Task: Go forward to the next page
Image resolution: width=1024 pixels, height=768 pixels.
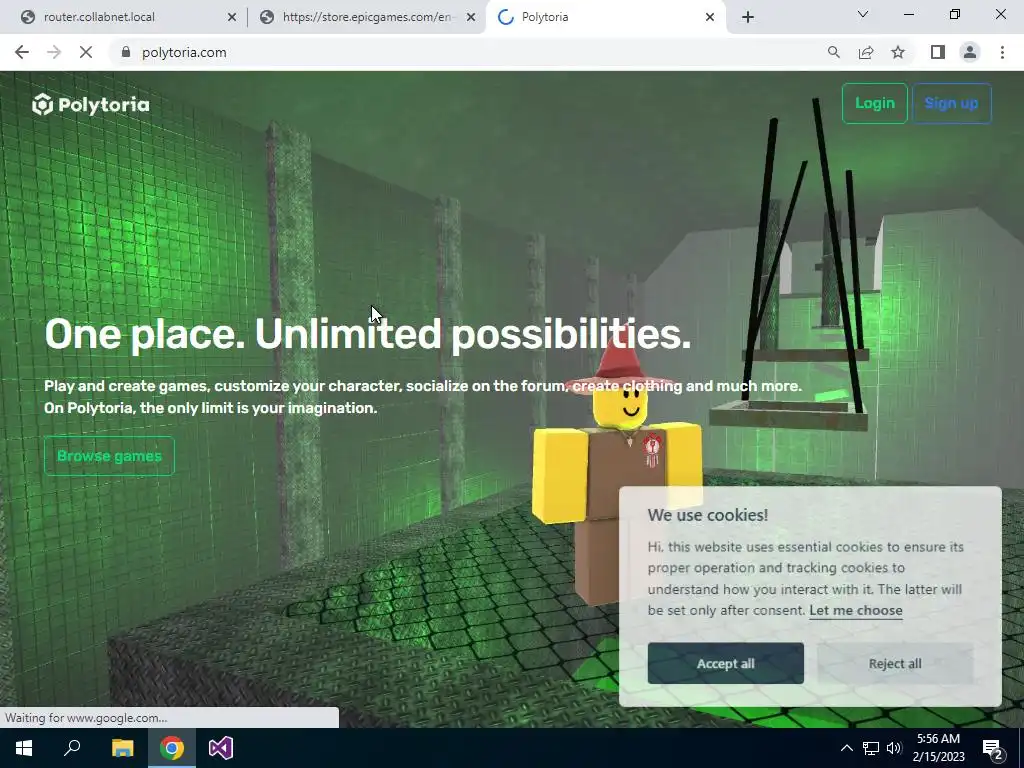Action: pyautogui.click(x=54, y=52)
